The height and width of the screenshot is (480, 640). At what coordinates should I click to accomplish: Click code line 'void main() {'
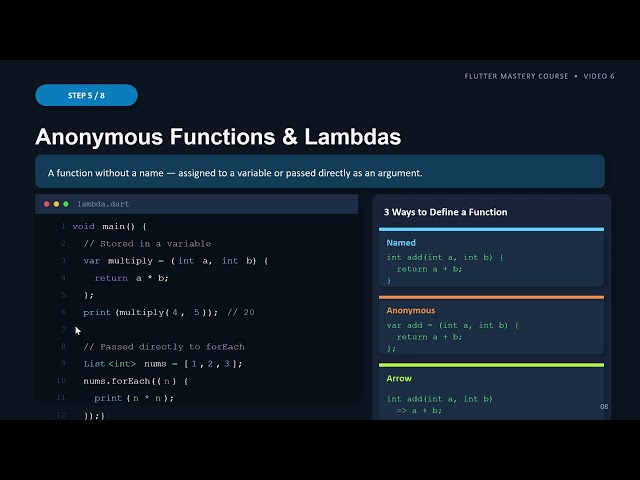click(109, 226)
